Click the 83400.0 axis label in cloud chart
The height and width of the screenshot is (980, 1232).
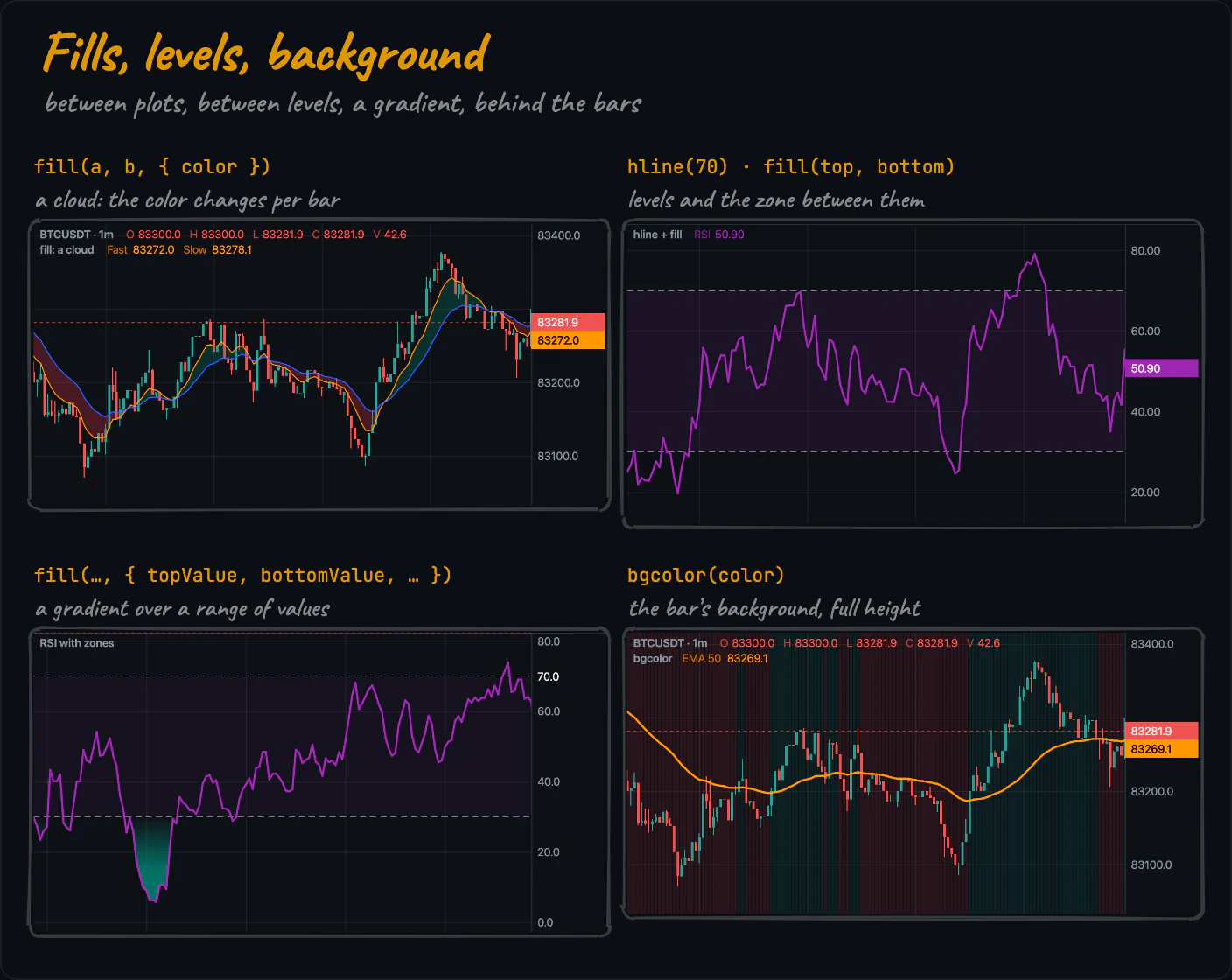tap(559, 235)
